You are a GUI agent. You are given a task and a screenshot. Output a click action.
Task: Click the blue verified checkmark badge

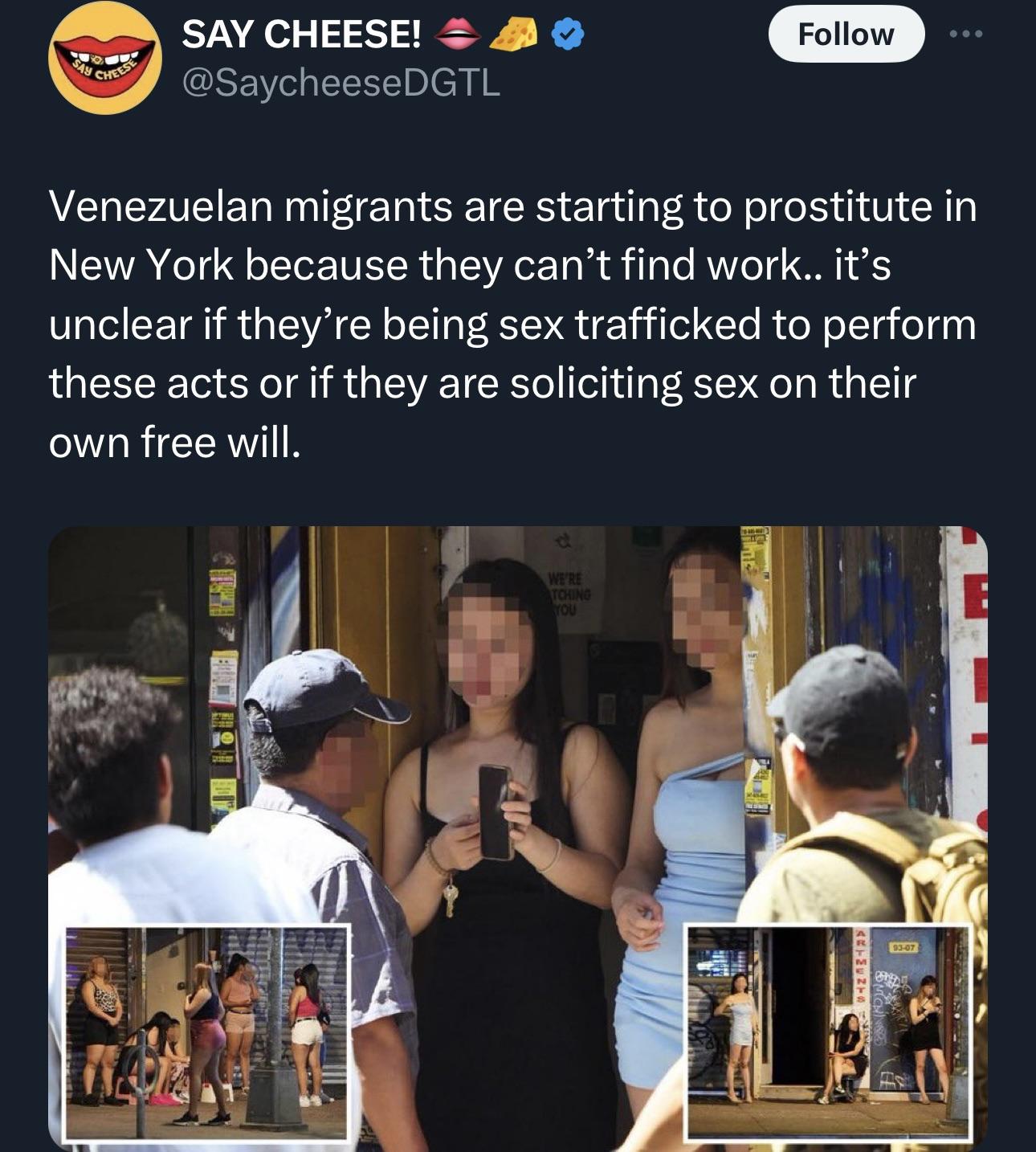tap(567, 35)
